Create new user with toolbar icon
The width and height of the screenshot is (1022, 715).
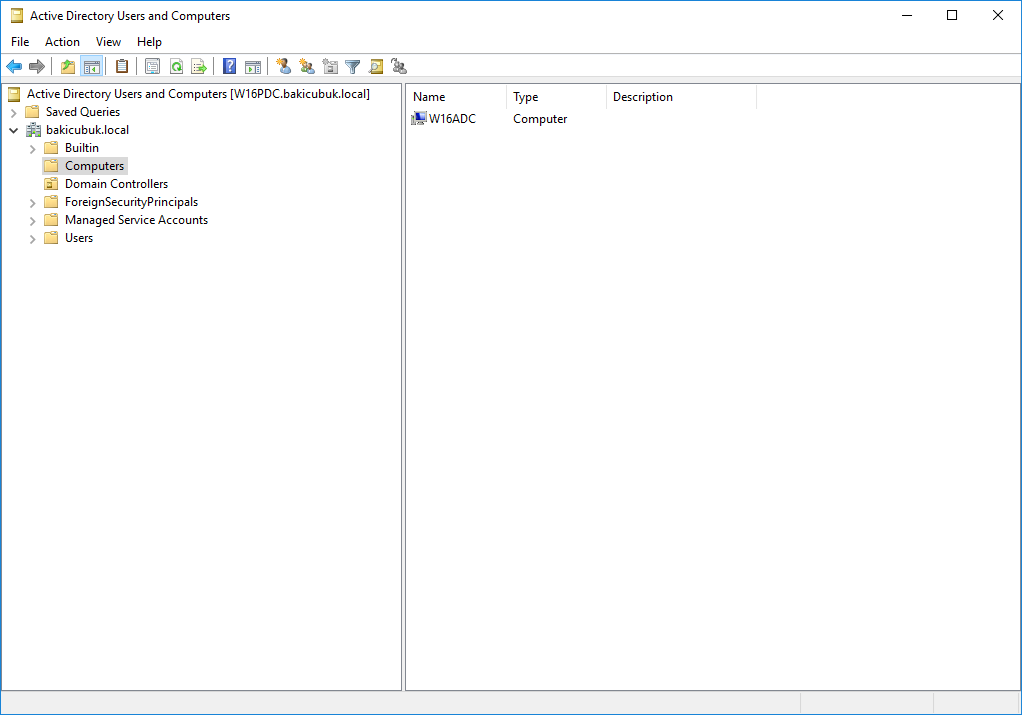284,66
